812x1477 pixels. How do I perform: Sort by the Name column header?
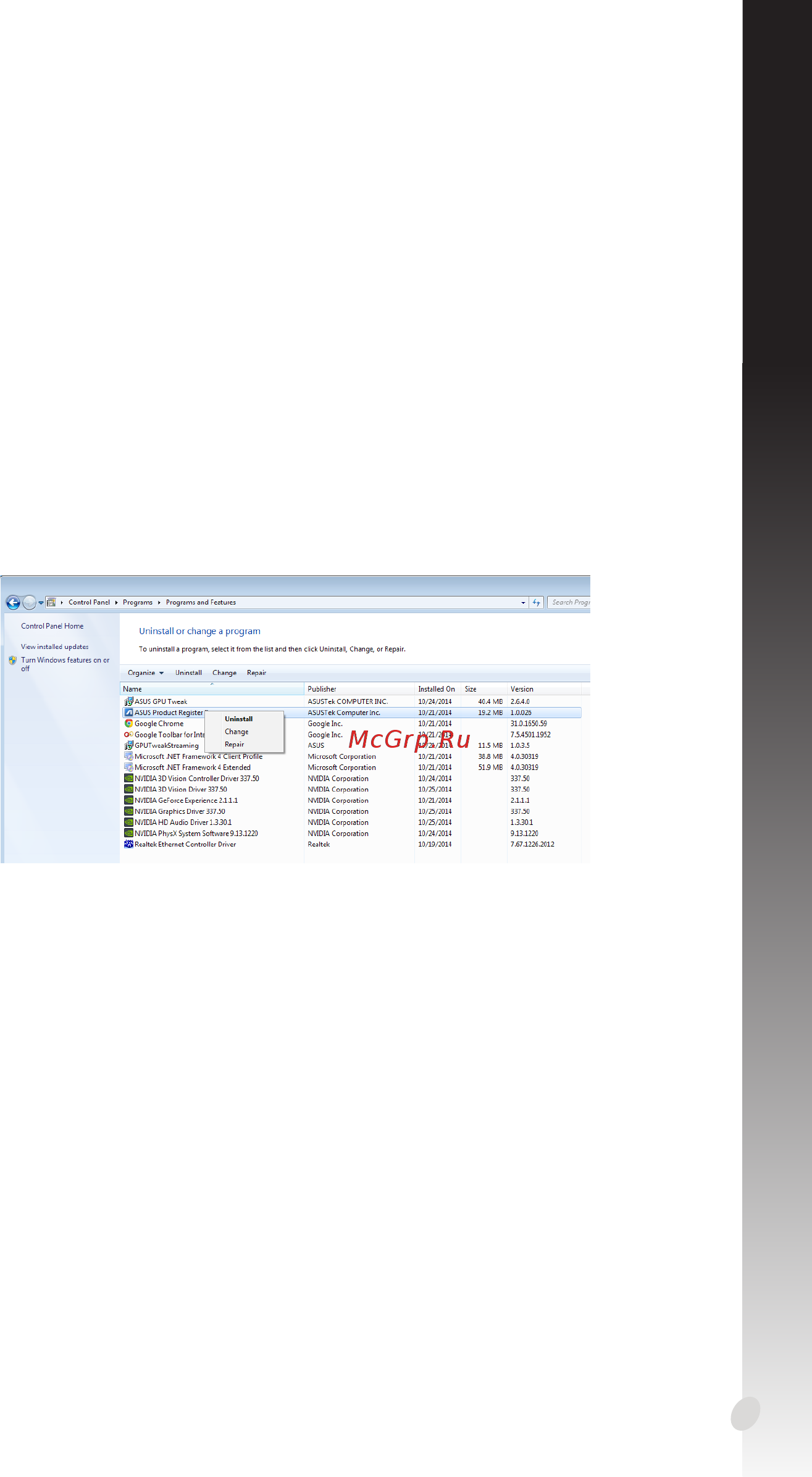pos(212,689)
